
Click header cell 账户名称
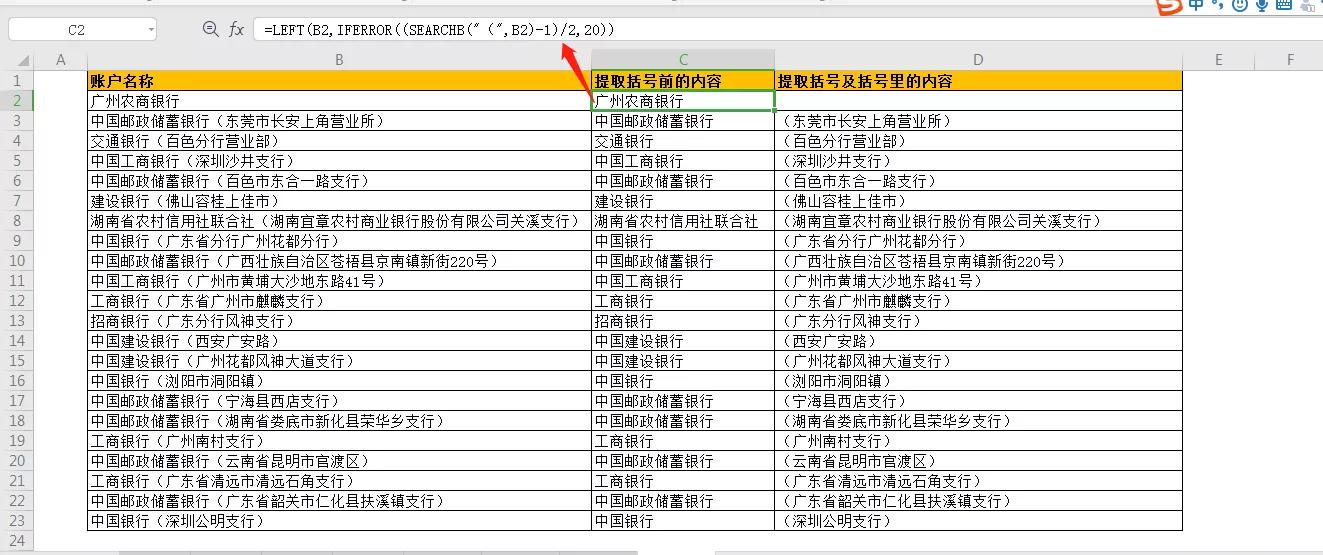coord(339,81)
